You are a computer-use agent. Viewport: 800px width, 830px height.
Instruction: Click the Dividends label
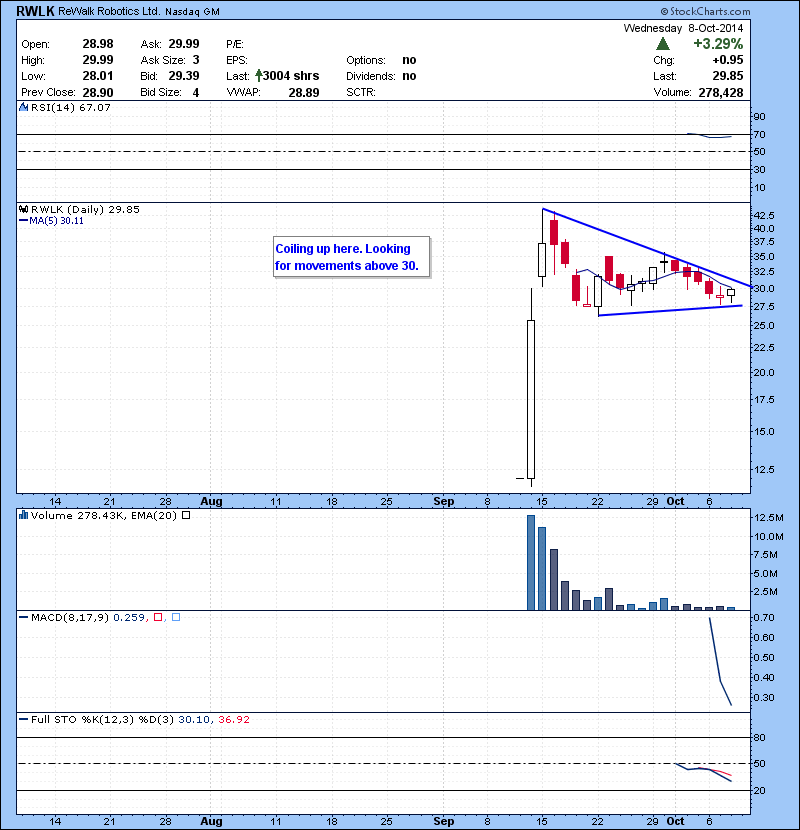point(371,76)
